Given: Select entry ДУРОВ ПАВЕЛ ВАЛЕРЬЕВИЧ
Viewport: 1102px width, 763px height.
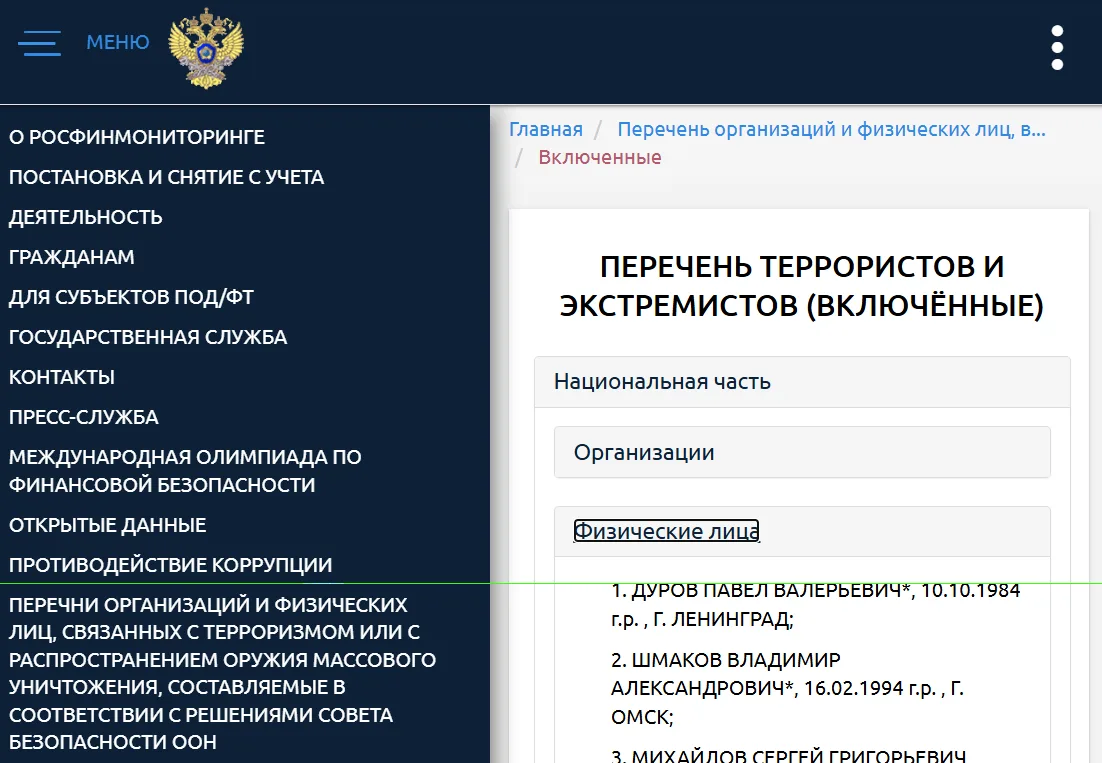Looking at the screenshot, I should coord(815,604).
